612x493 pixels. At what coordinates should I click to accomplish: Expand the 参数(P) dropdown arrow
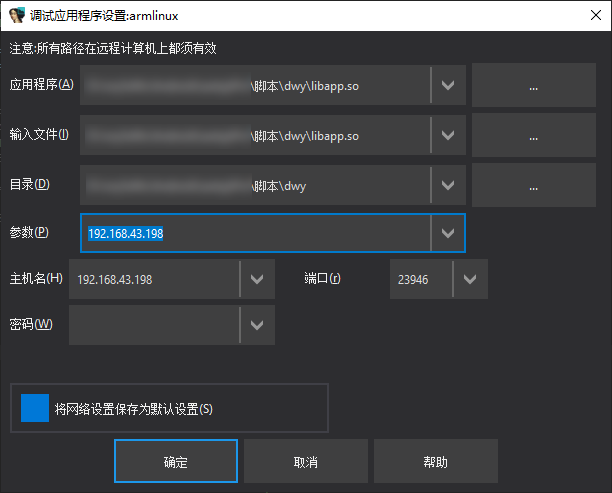coord(448,233)
